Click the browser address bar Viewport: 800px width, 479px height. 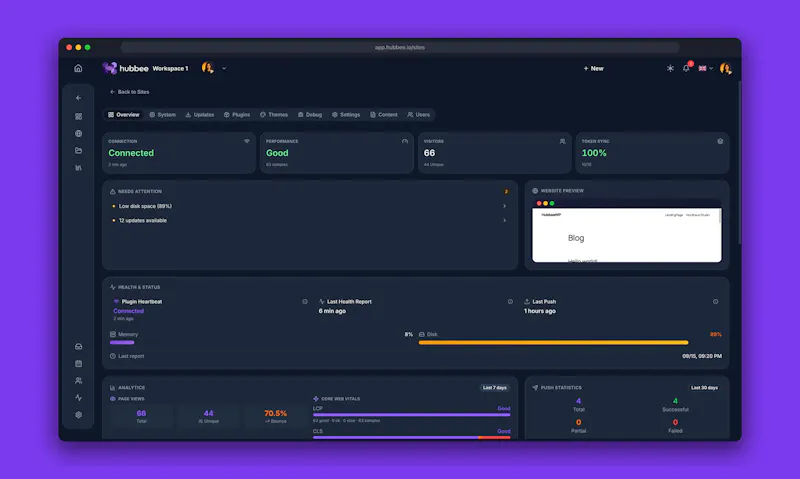399,47
